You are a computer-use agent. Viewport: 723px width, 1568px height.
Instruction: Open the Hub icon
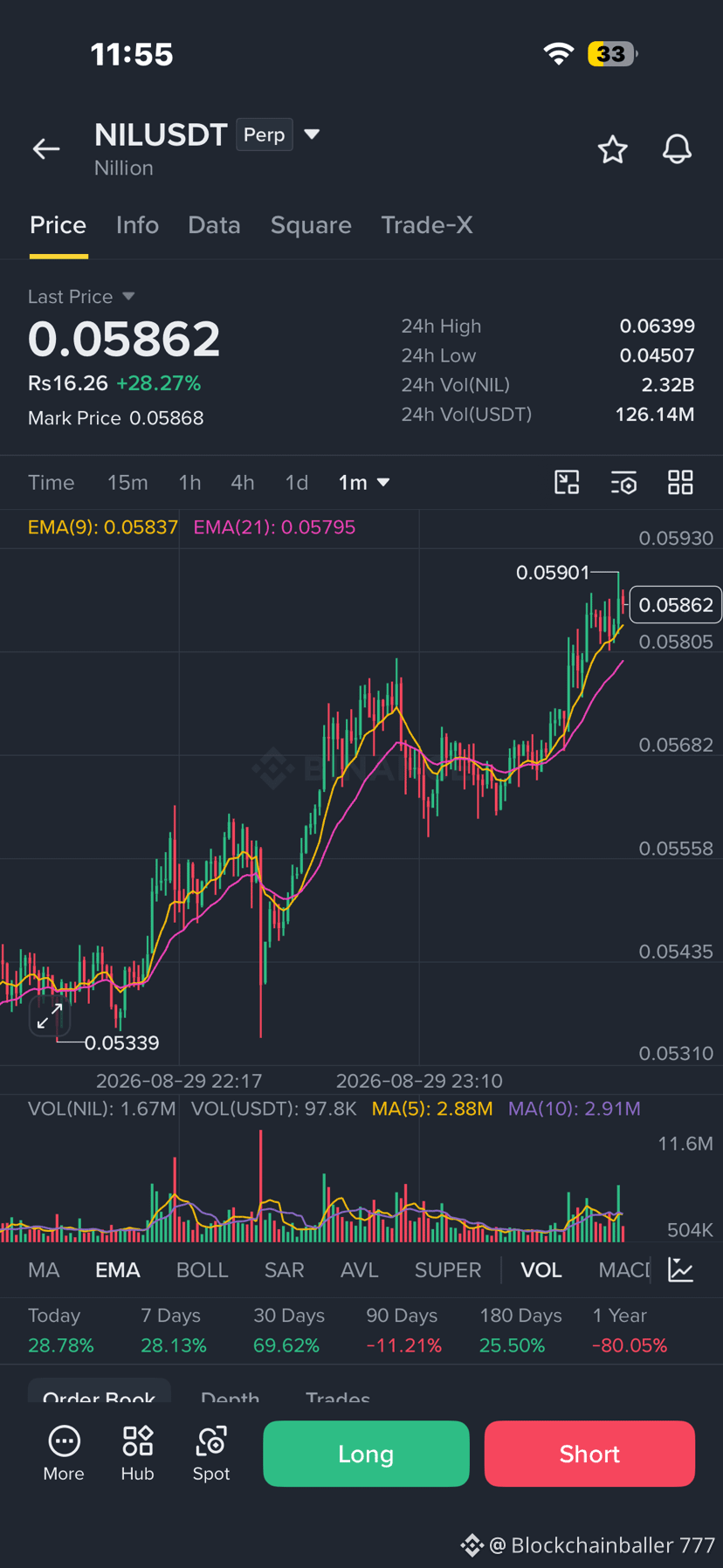coord(137,1454)
